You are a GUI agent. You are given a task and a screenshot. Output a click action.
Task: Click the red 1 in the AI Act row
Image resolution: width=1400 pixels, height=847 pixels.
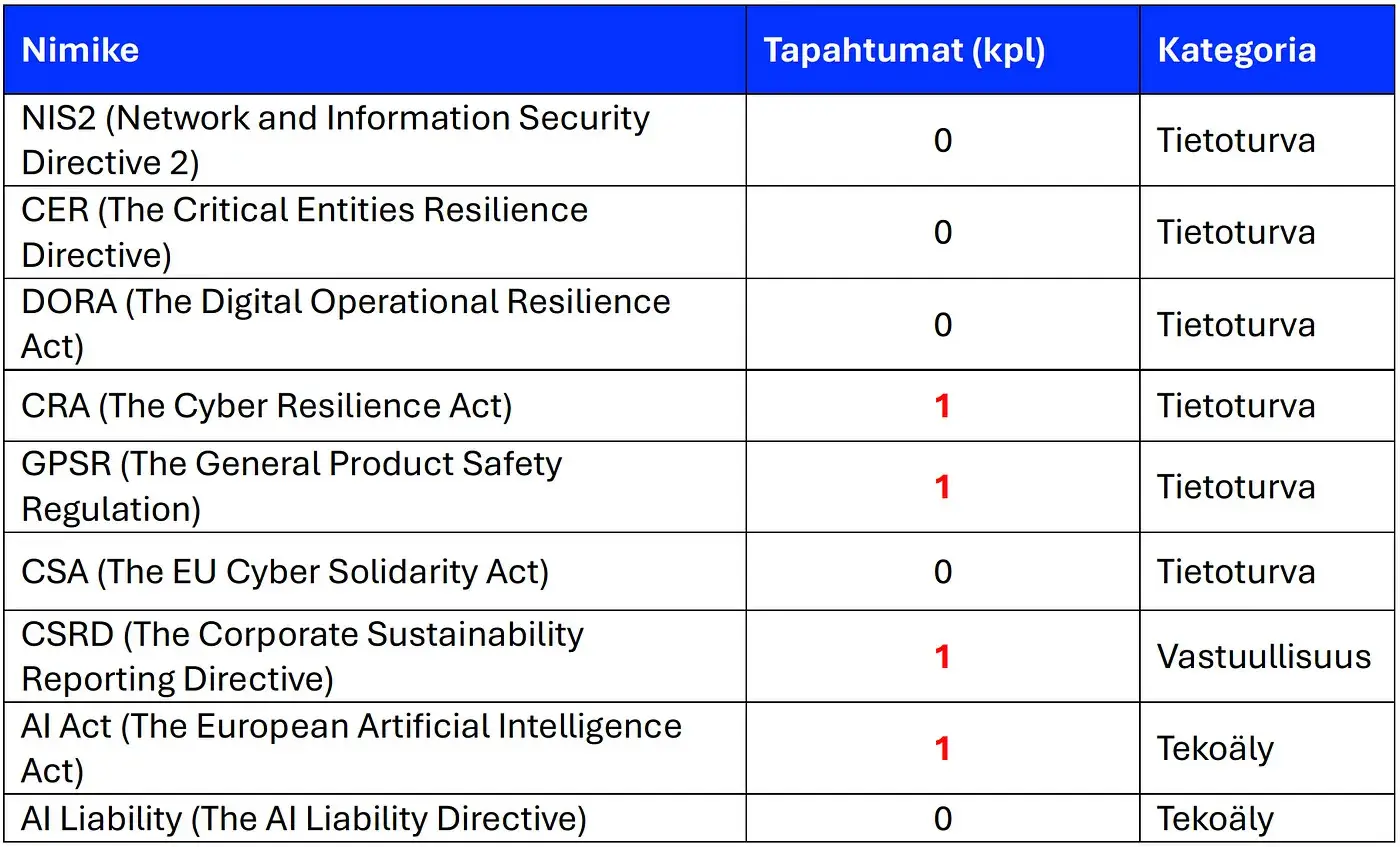point(942,749)
